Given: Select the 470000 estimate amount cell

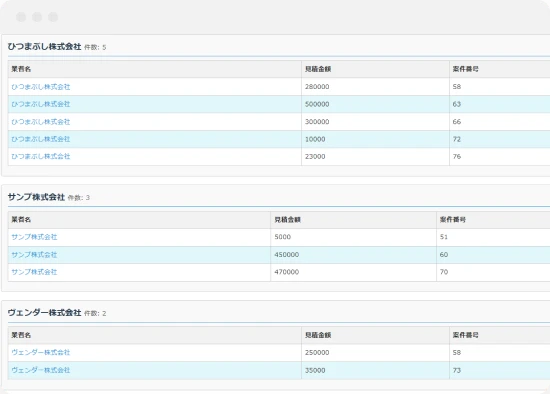Looking at the screenshot, I should (354, 272).
